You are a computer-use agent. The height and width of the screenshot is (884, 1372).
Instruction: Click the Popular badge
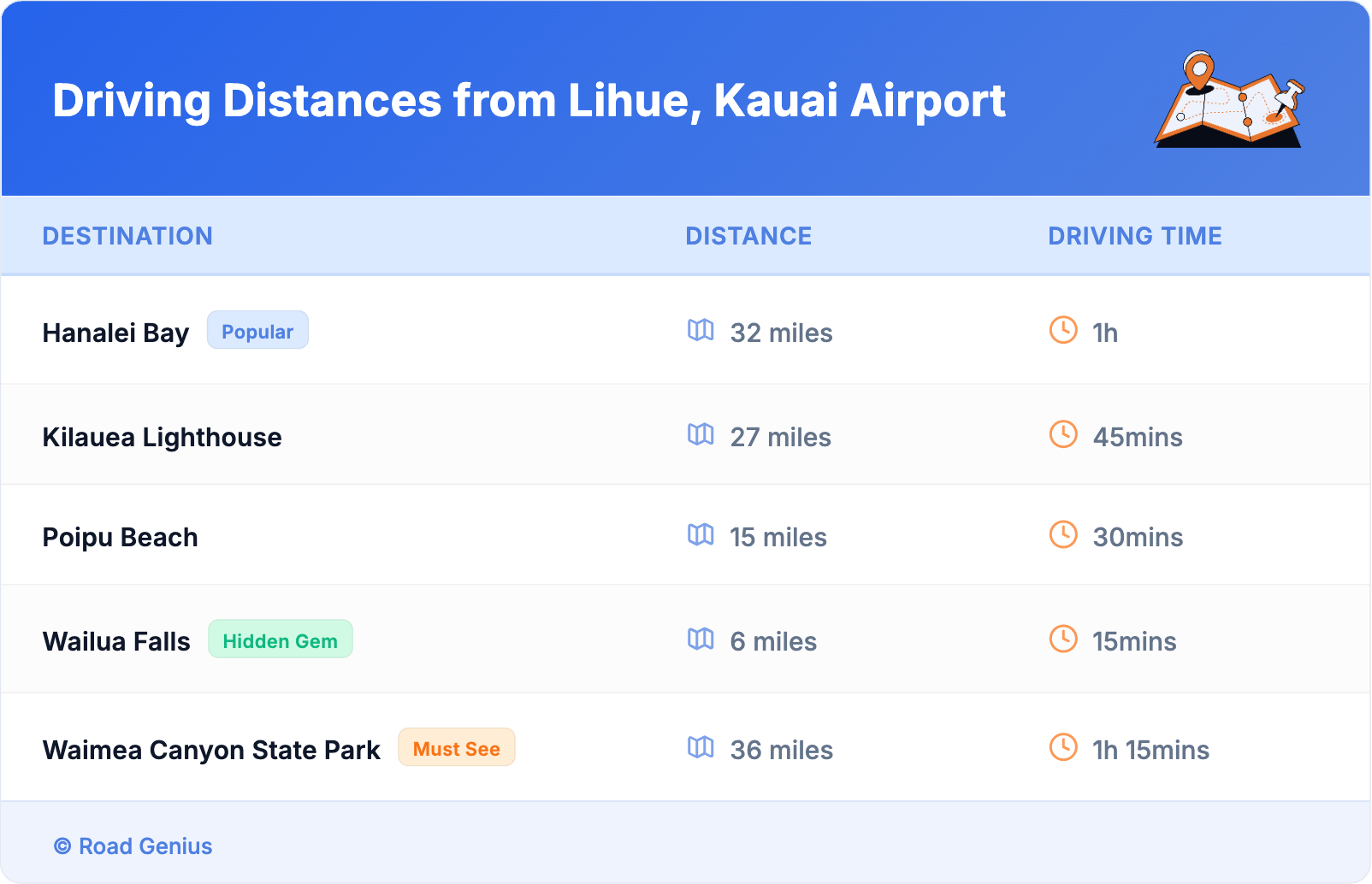(257, 331)
